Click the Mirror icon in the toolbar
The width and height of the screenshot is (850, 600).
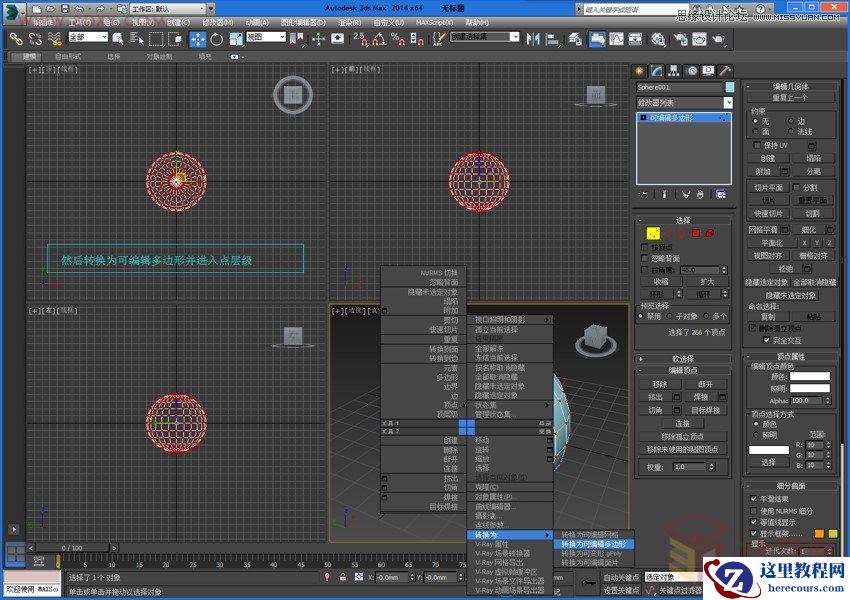(532, 40)
